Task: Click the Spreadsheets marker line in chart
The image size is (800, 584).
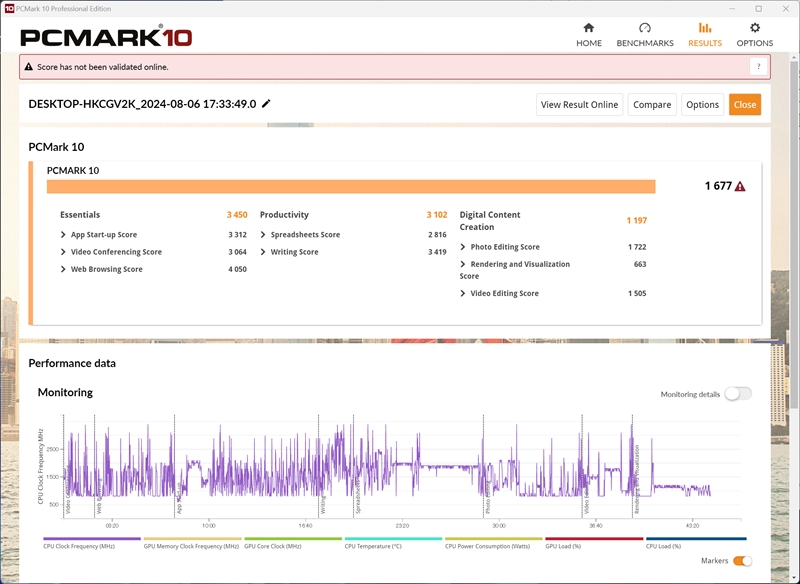Action: click(353, 466)
